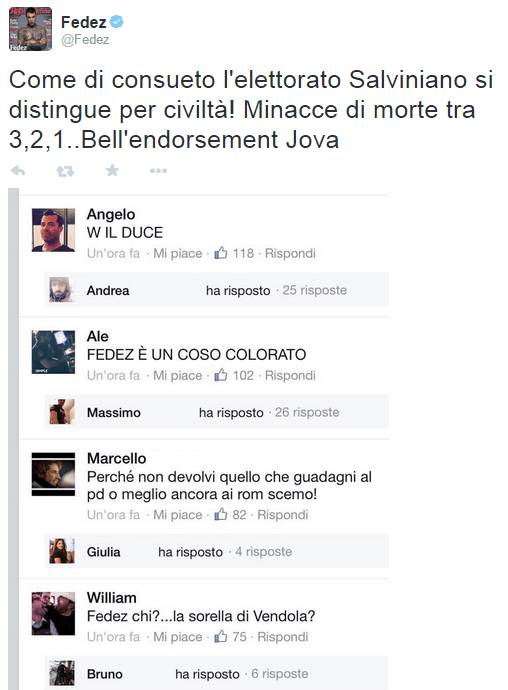Toggle Mi piace on Angelo's comment
Viewport: 508px width, 690px height.
(x=177, y=253)
